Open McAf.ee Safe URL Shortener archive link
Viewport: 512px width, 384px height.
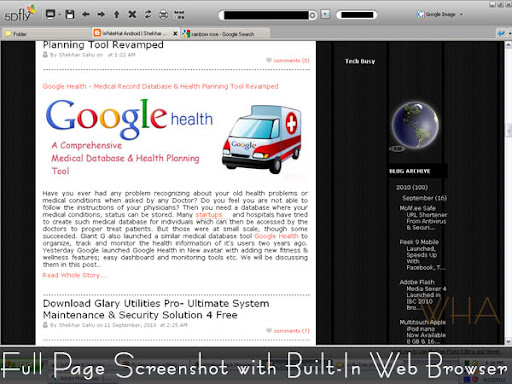(x=423, y=218)
